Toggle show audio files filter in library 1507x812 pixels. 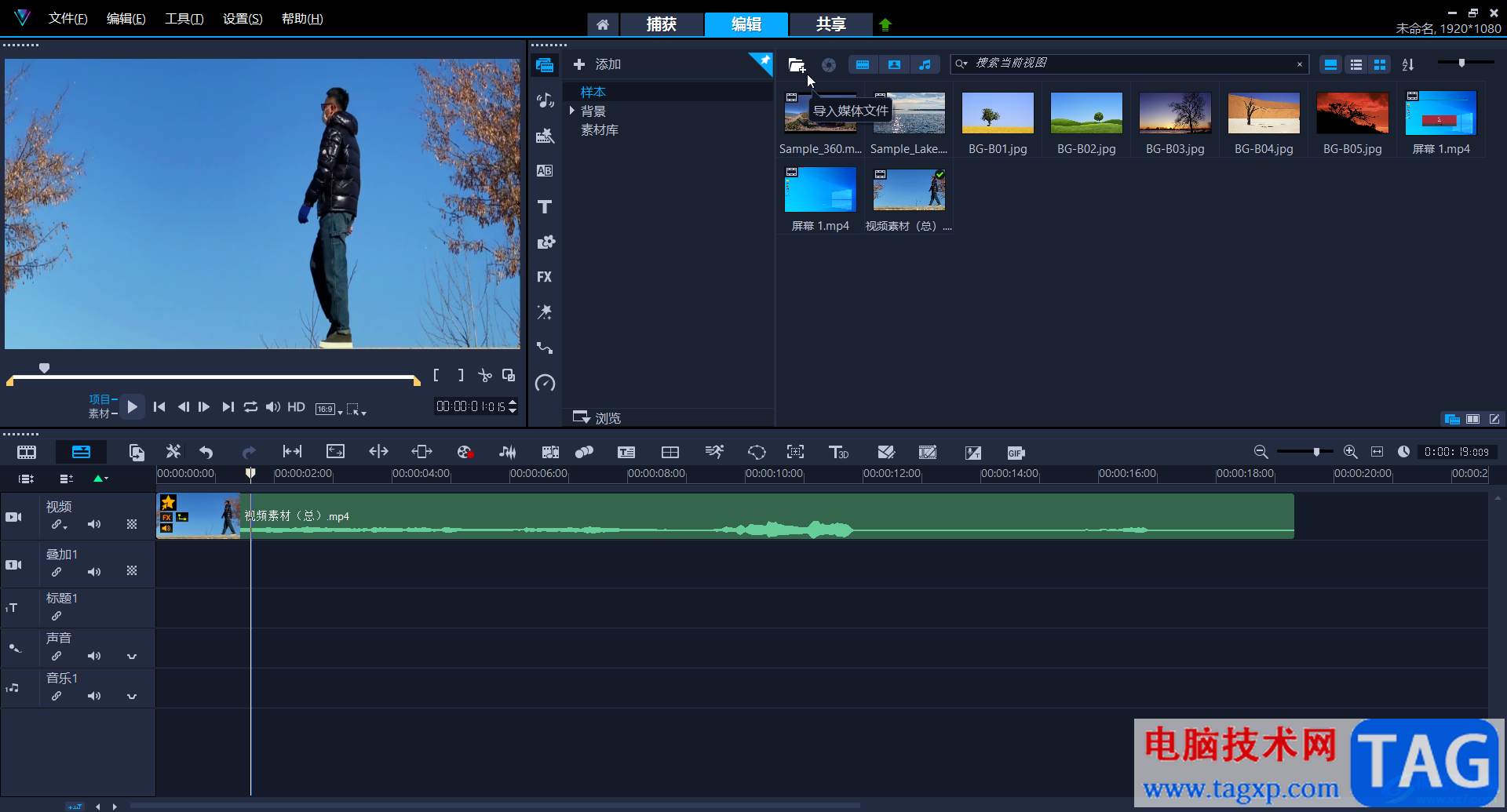point(925,65)
